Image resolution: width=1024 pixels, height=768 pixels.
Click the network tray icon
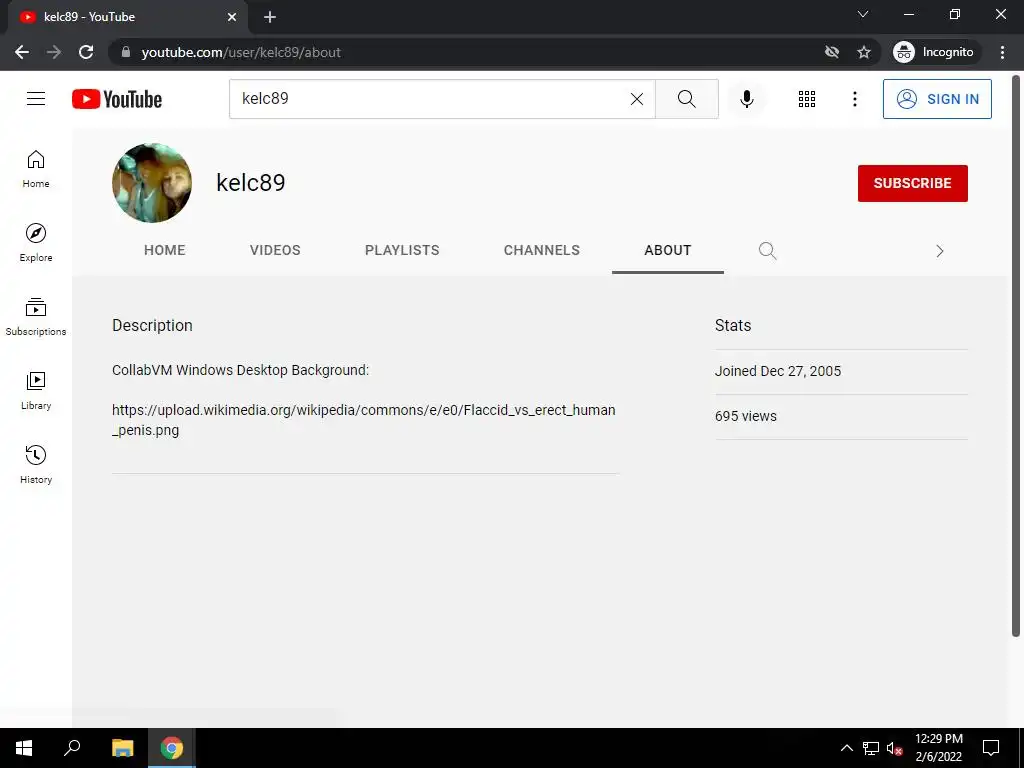click(x=871, y=748)
